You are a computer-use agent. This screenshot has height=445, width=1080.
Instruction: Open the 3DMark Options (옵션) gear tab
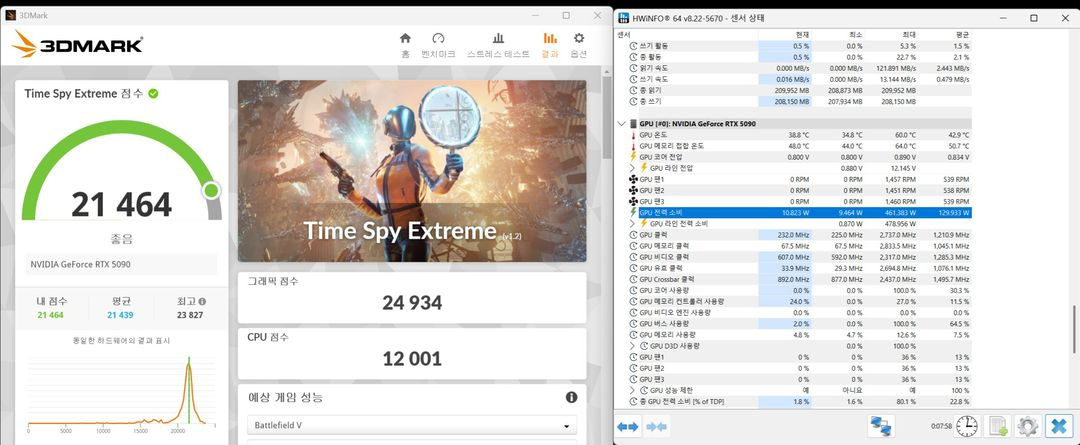[x=579, y=45]
